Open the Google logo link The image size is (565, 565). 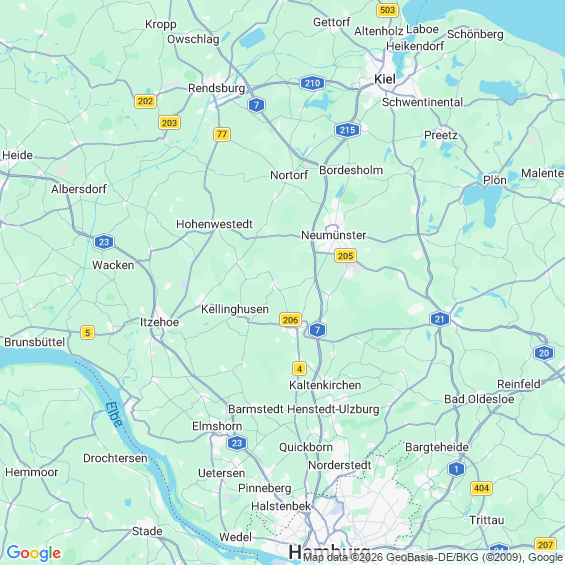click(x=34, y=553)
